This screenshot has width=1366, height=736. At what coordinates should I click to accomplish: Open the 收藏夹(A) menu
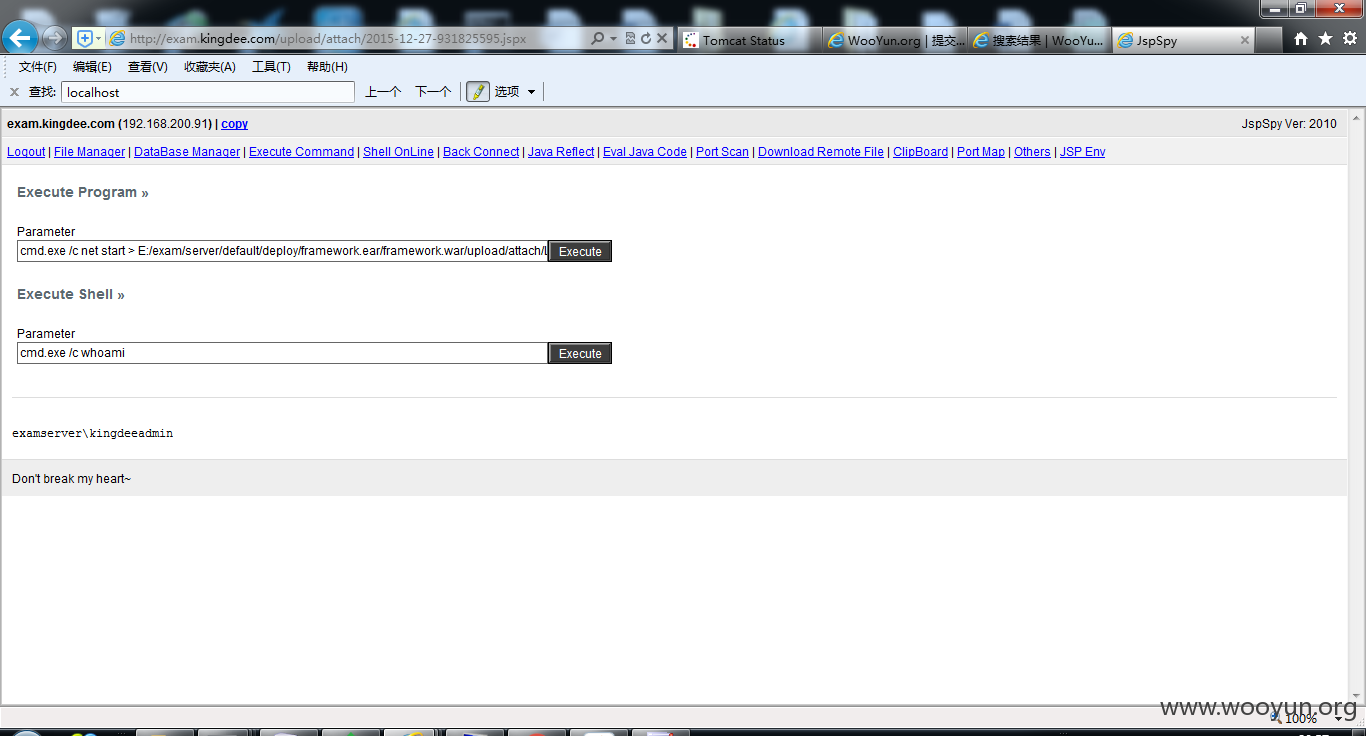tap(210, 67)
